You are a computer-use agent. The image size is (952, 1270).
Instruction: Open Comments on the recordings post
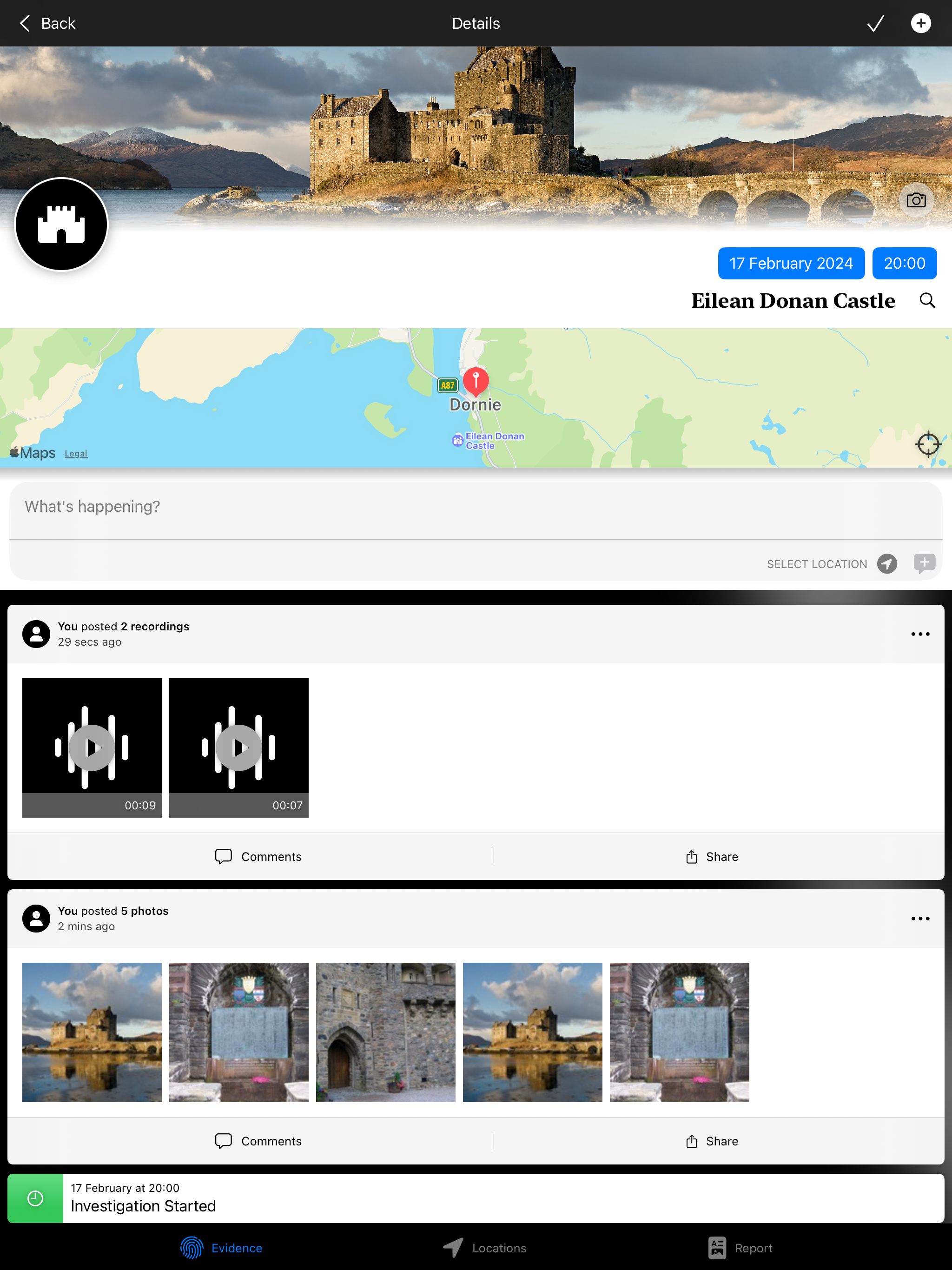(x=258, y=857)
